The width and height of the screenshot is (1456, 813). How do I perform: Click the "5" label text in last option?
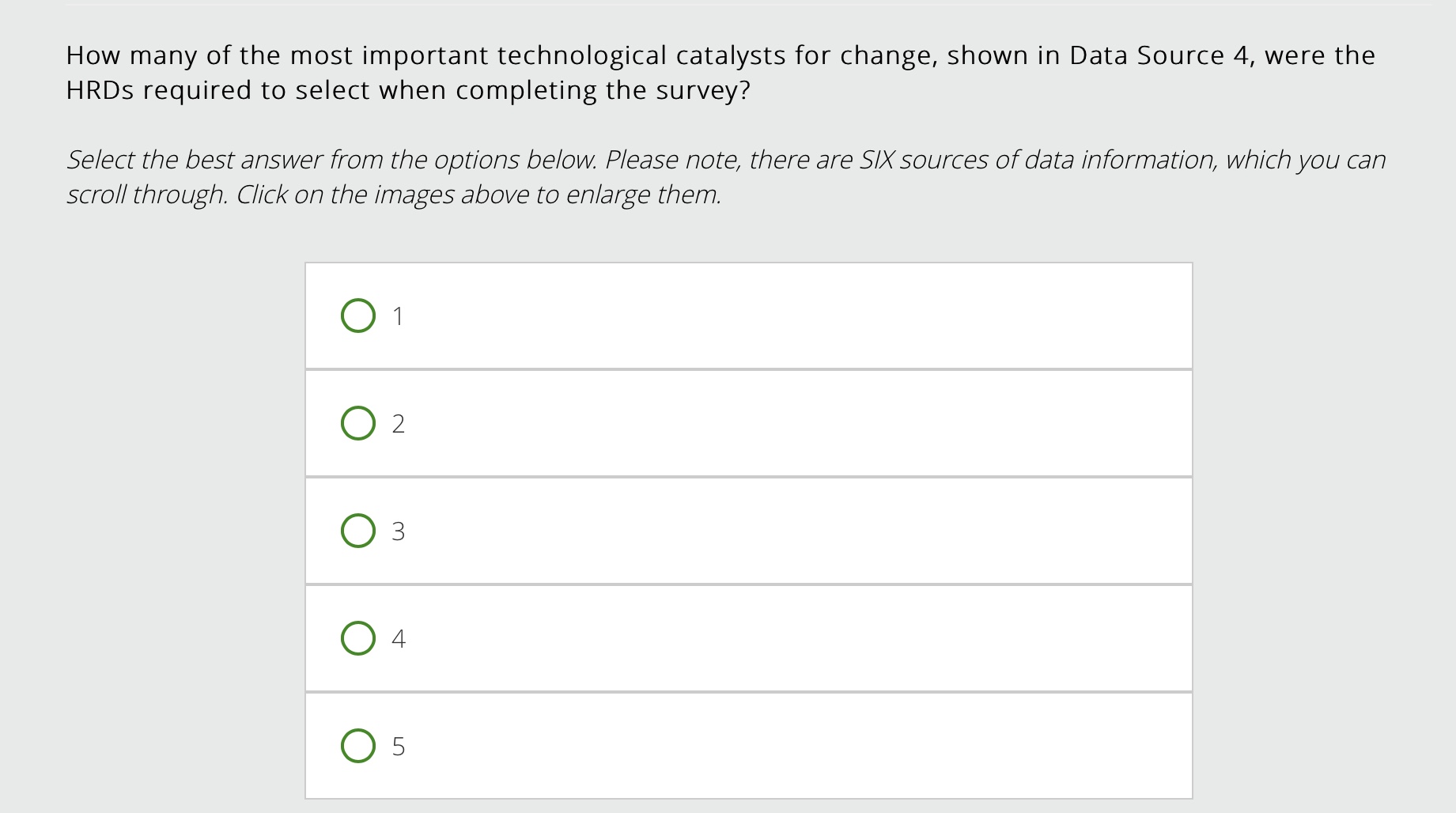(398, 747)
